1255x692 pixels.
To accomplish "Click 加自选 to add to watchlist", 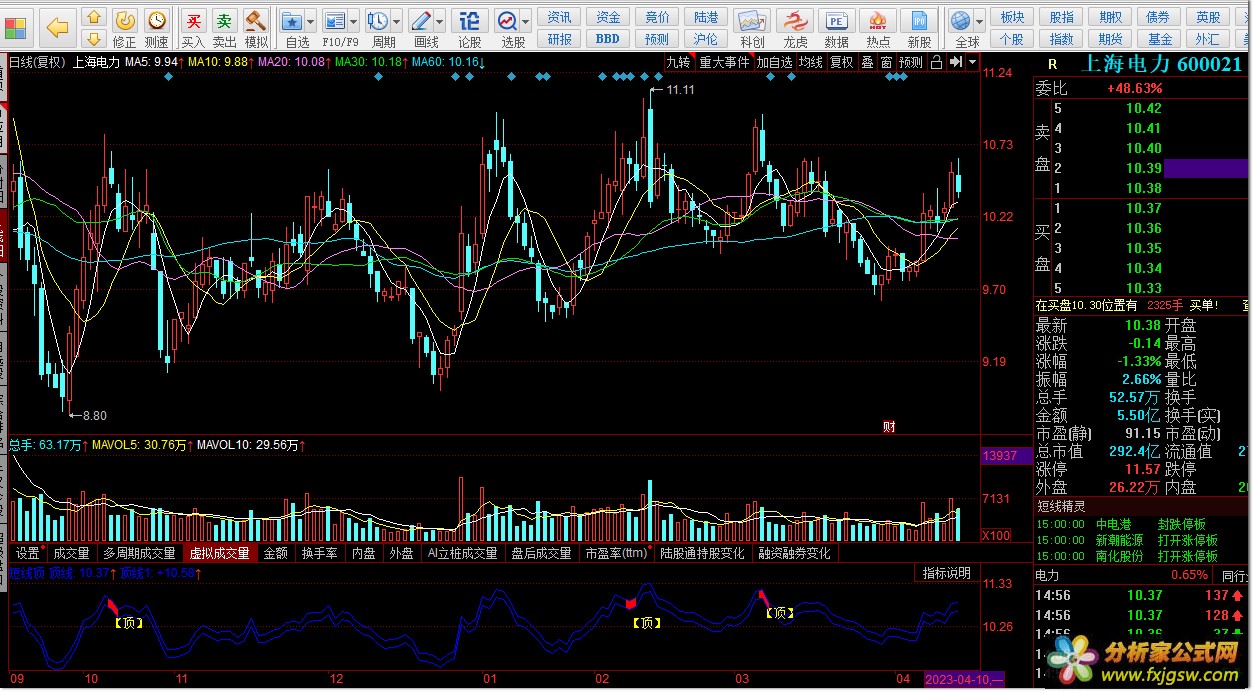I will [x=774, y=62].
